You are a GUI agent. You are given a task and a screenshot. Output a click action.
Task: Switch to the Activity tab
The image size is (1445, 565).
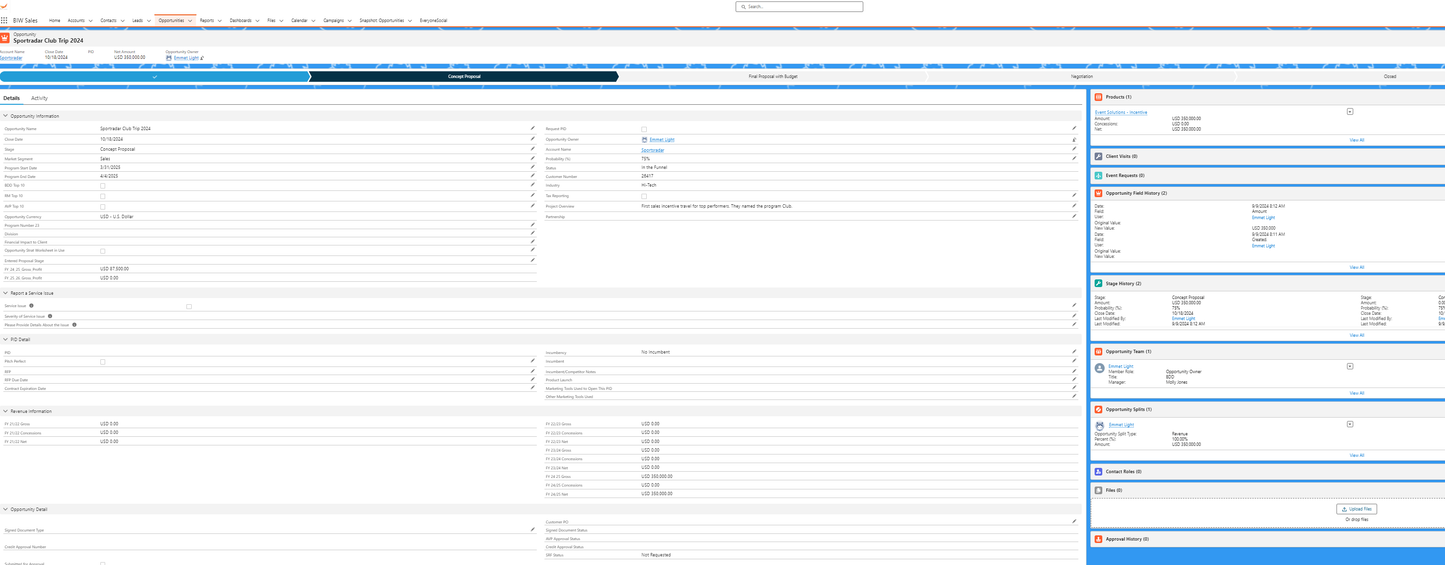[39, 98]
